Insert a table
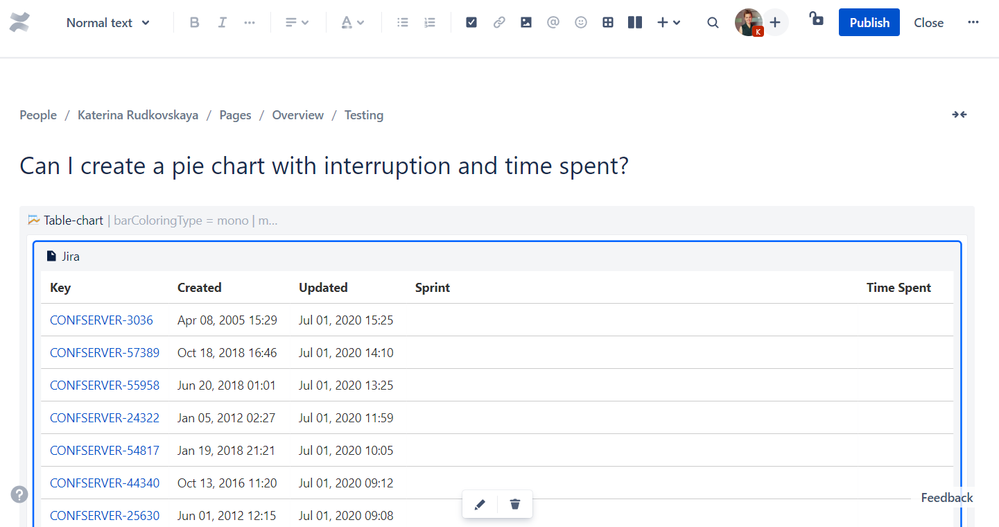999x527 pixels. tap(608, 22)
